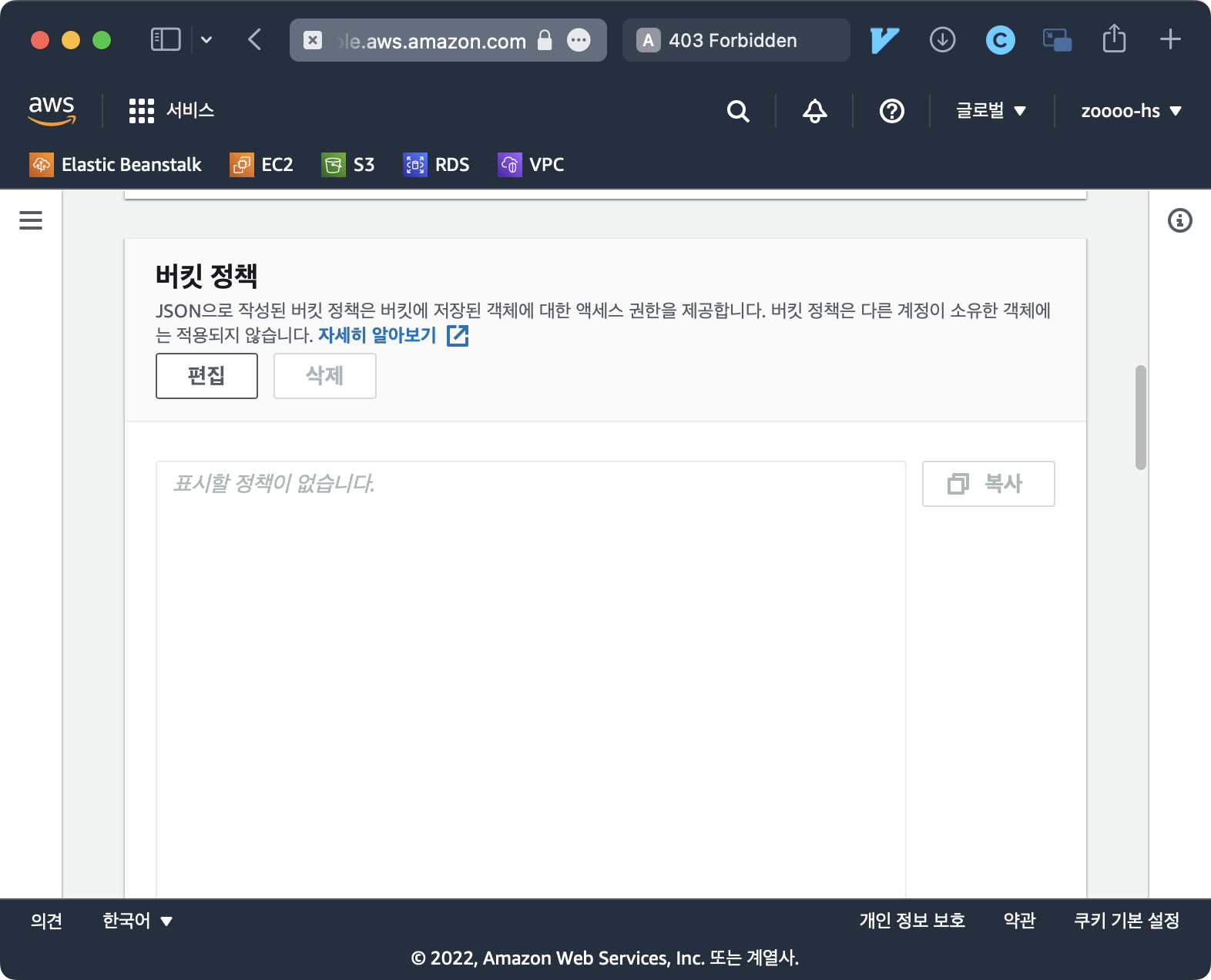Open the 의견 feedback link
Image resolution: width=1211 pixels, height=980 pixels.
46,921
